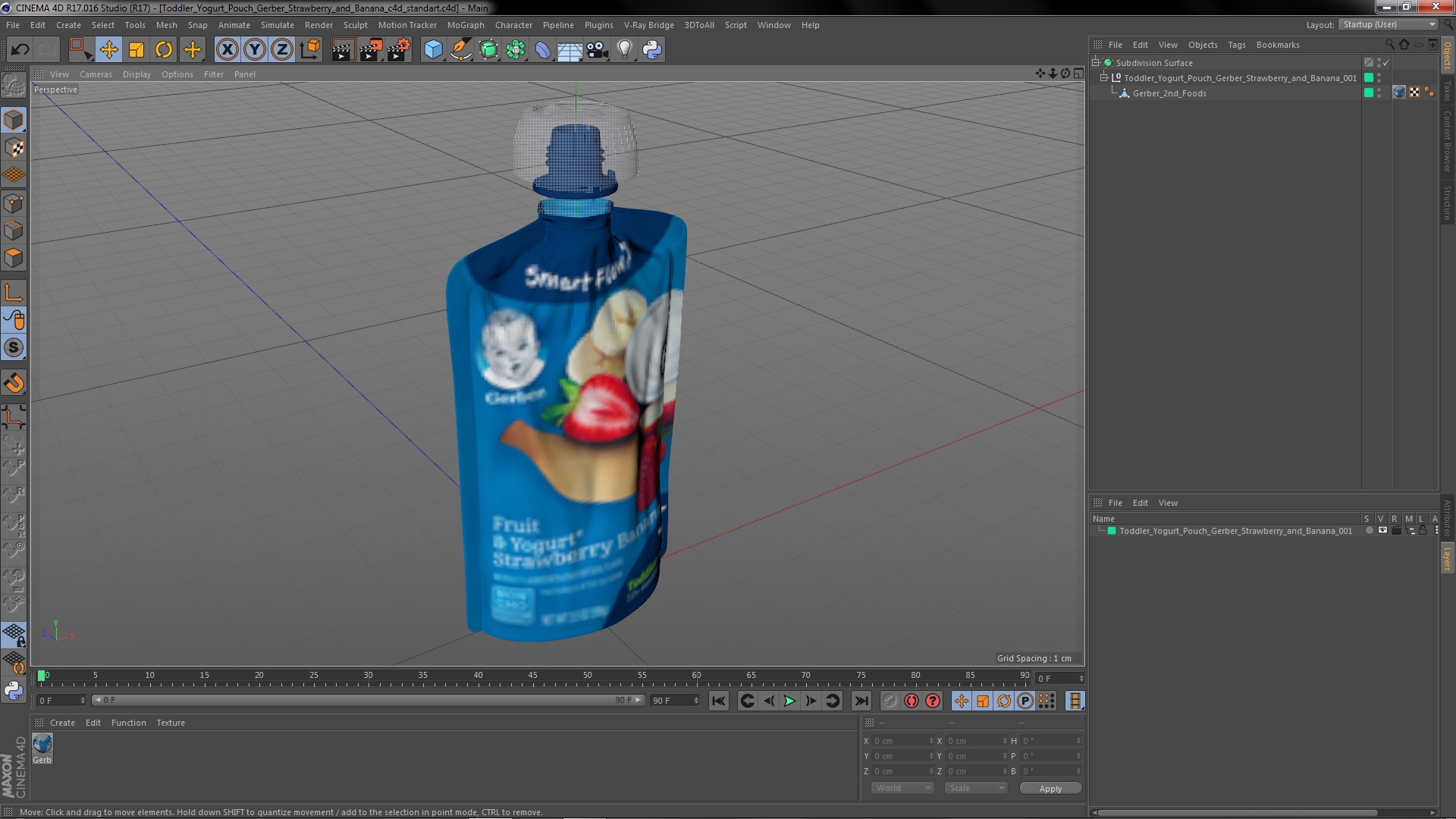Screen dimensions: 1456x819
Task: Open the Scale mode dropdown
Action: (976, 788)
